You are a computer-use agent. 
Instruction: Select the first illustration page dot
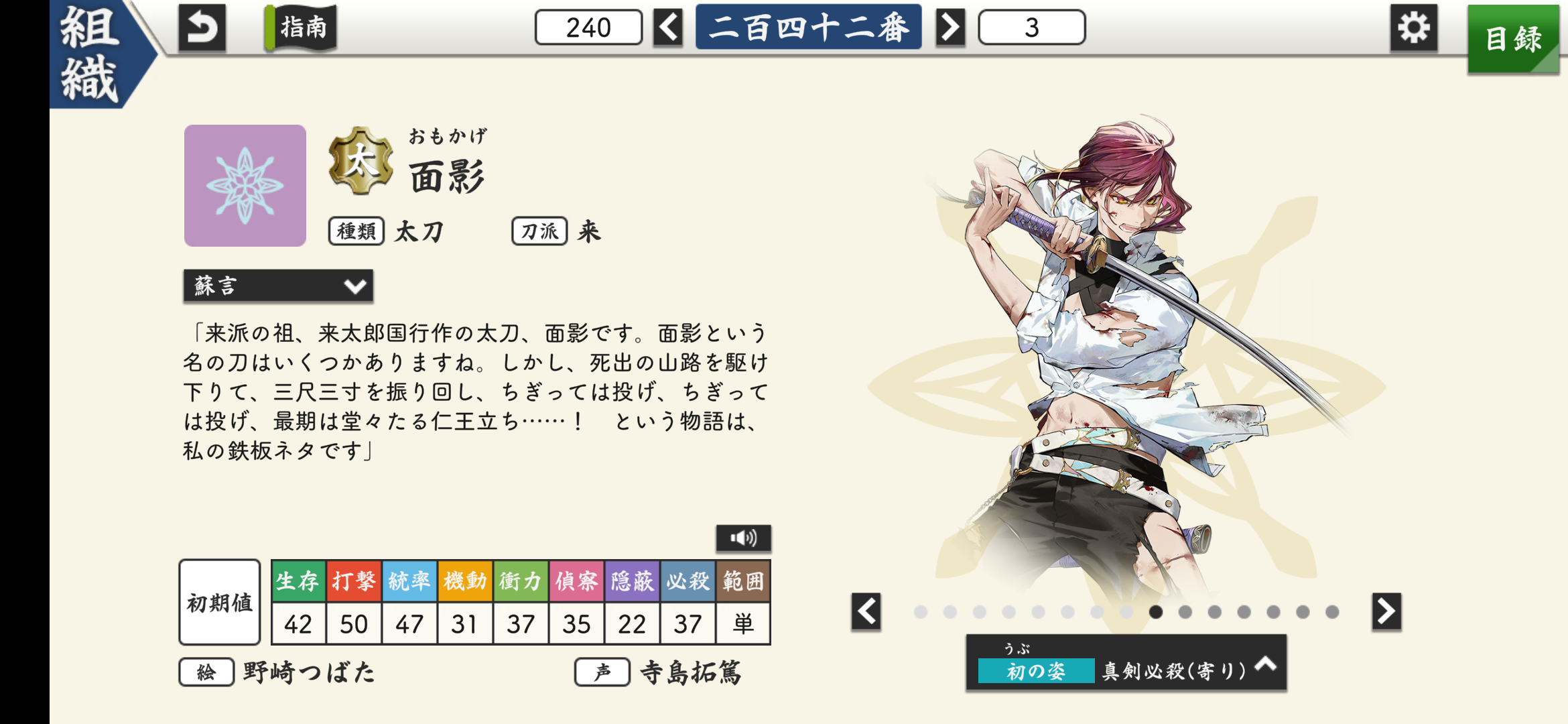coord(921,612)
